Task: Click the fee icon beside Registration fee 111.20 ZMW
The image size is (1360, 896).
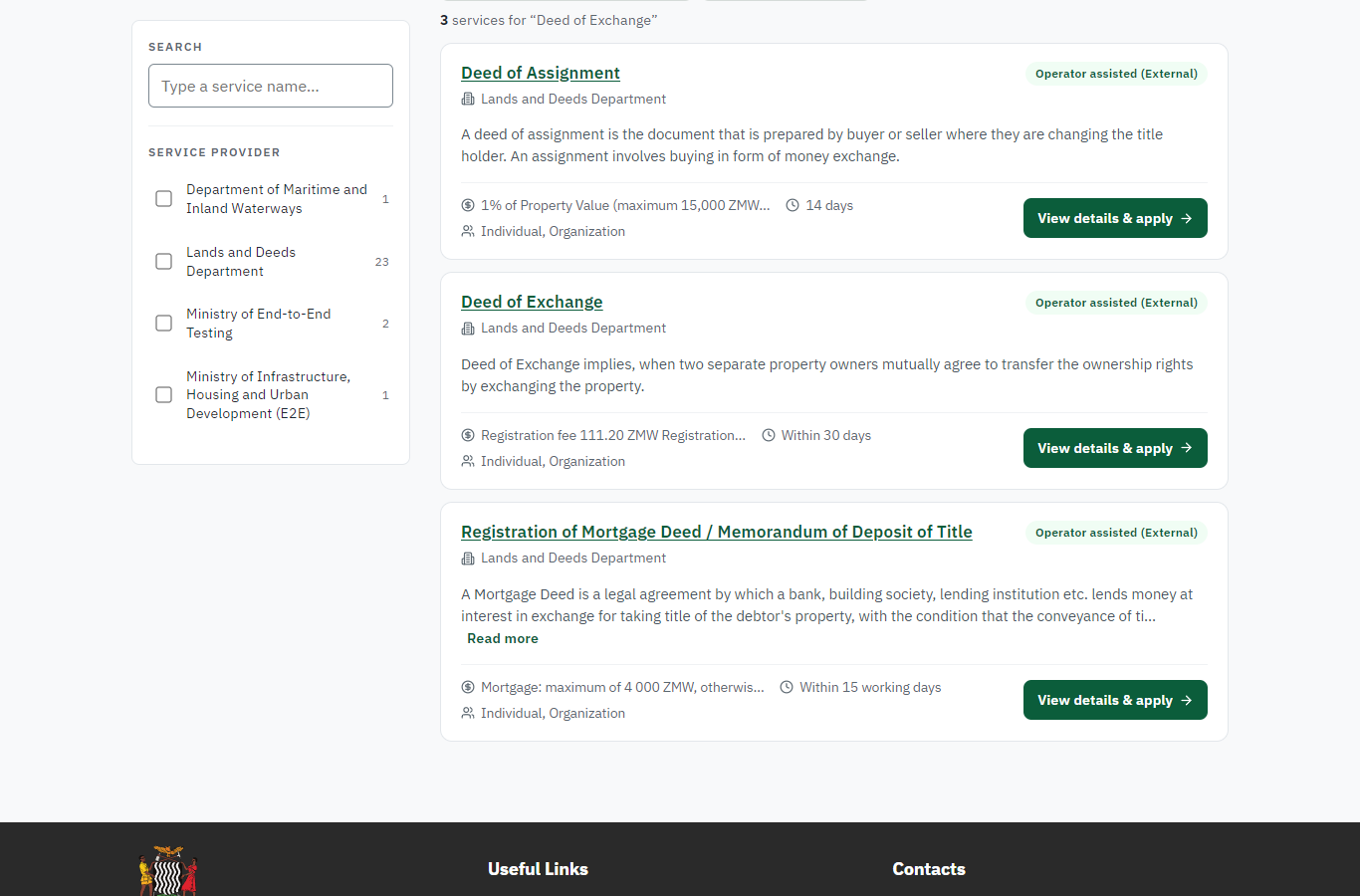Action: [x=468, y=436]
